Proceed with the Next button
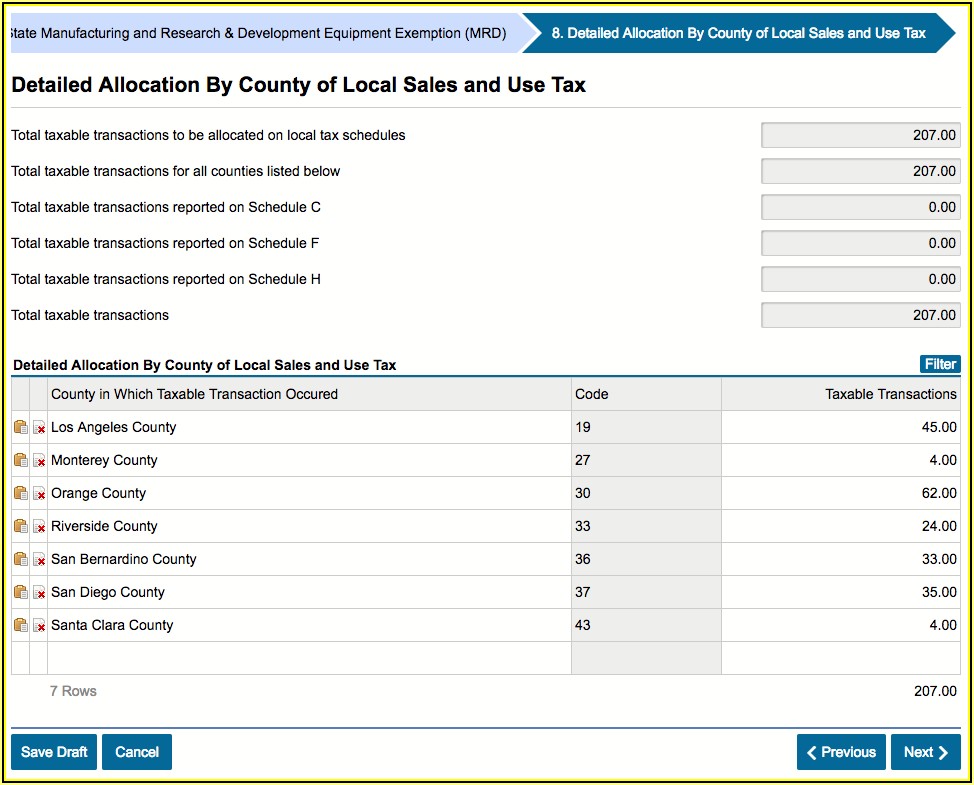 point(925,752)
